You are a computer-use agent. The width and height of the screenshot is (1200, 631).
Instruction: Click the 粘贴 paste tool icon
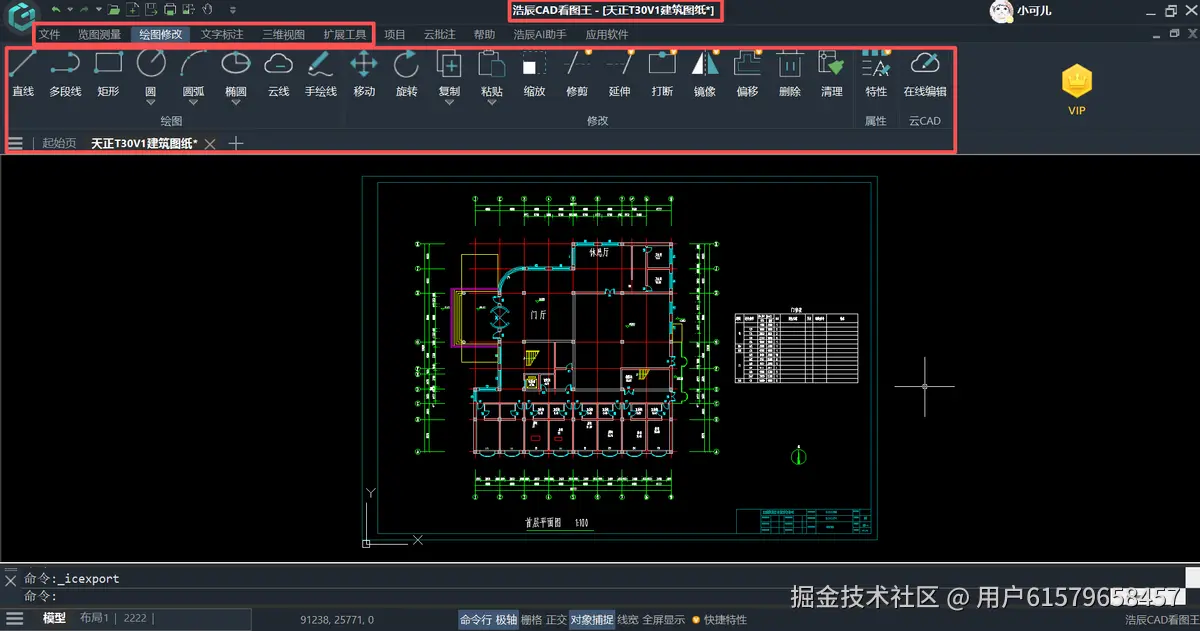[492, 64]
